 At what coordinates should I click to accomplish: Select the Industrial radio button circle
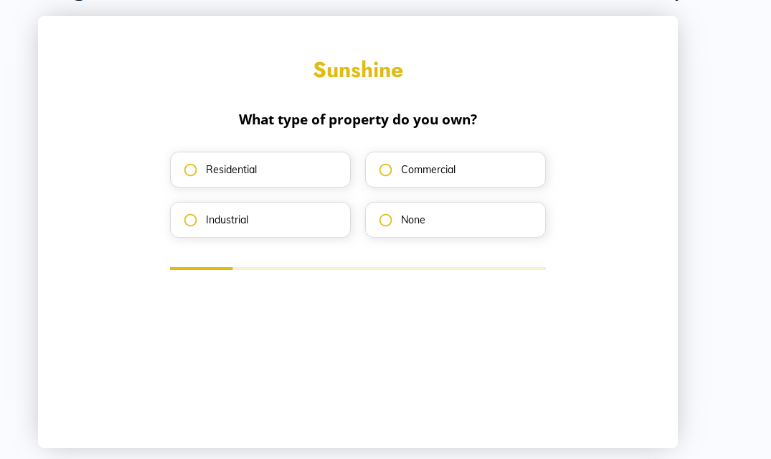[x=190, y=220]
